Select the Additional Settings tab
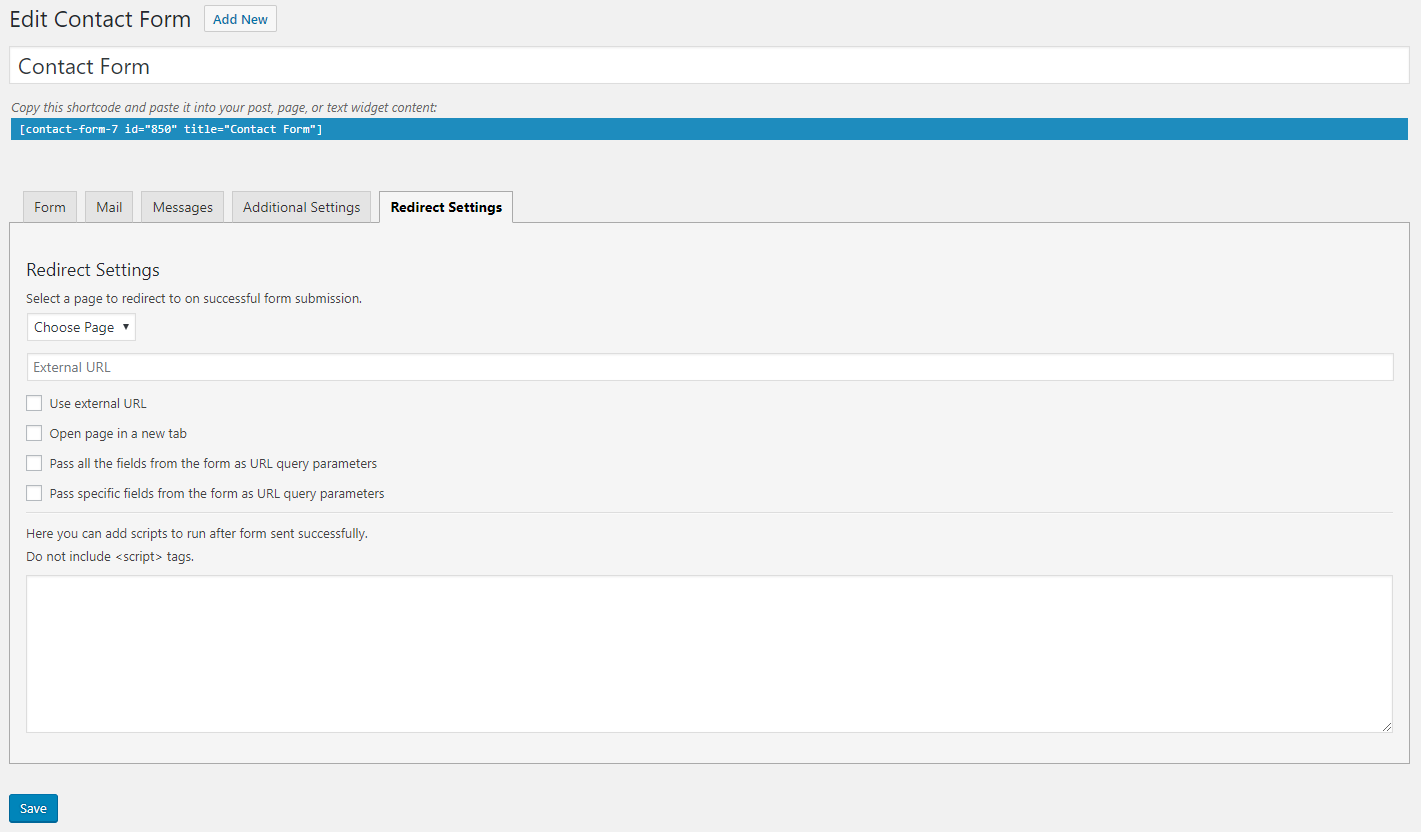The width and height of the screenshot is (1421, 832). click(301, 207)
